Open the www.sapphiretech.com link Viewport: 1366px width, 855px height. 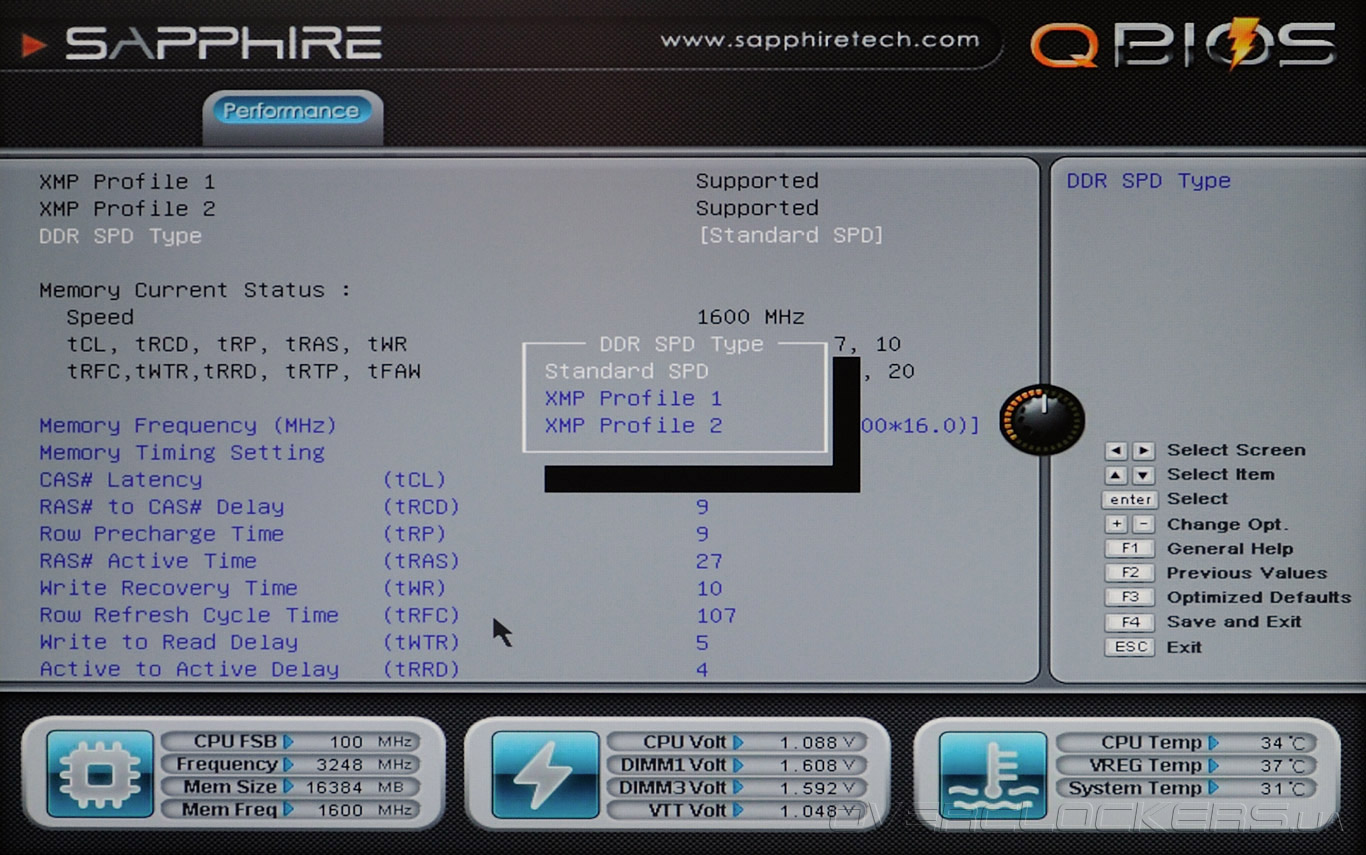pyautogui.click(x=820, y=41)
